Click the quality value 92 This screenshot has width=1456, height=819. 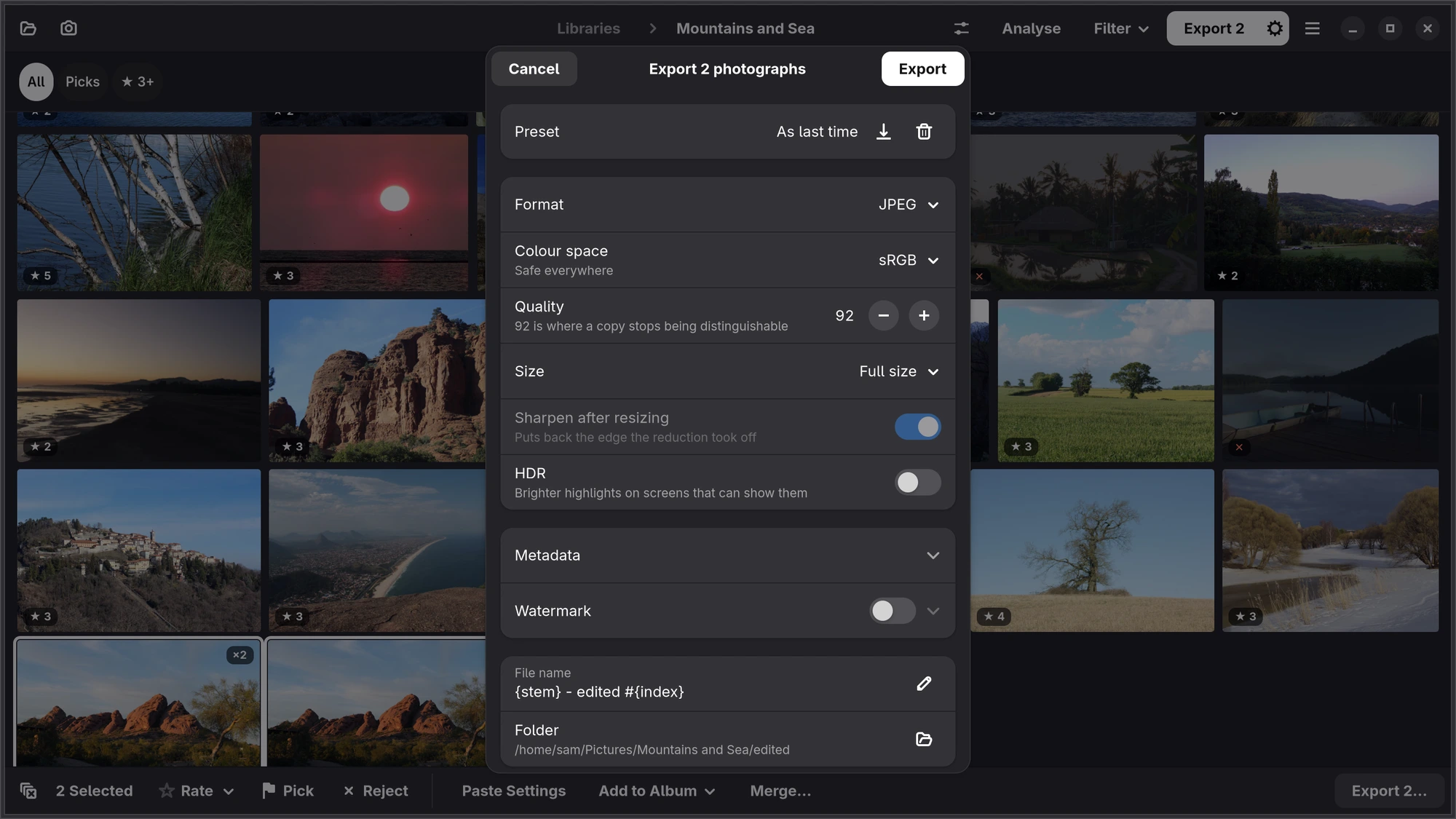844,316
